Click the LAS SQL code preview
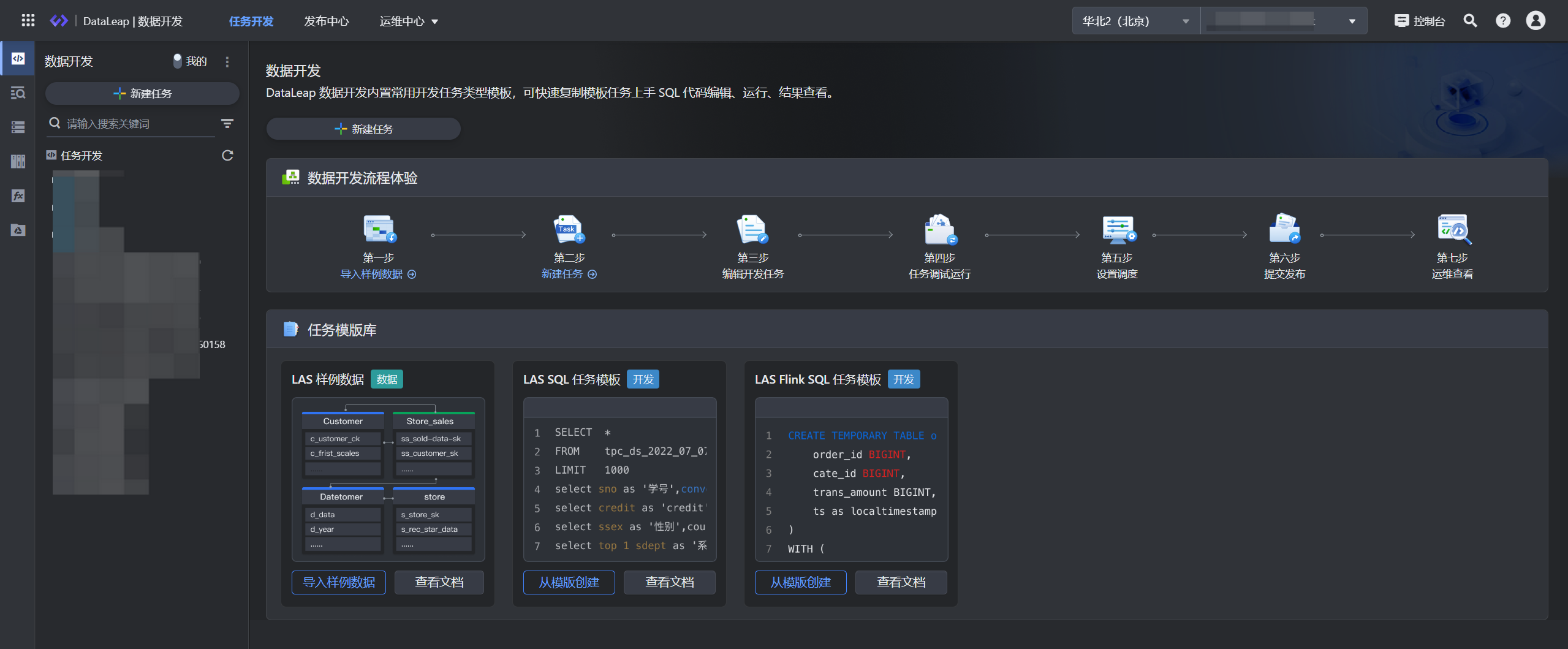 [x=619, y=479]
